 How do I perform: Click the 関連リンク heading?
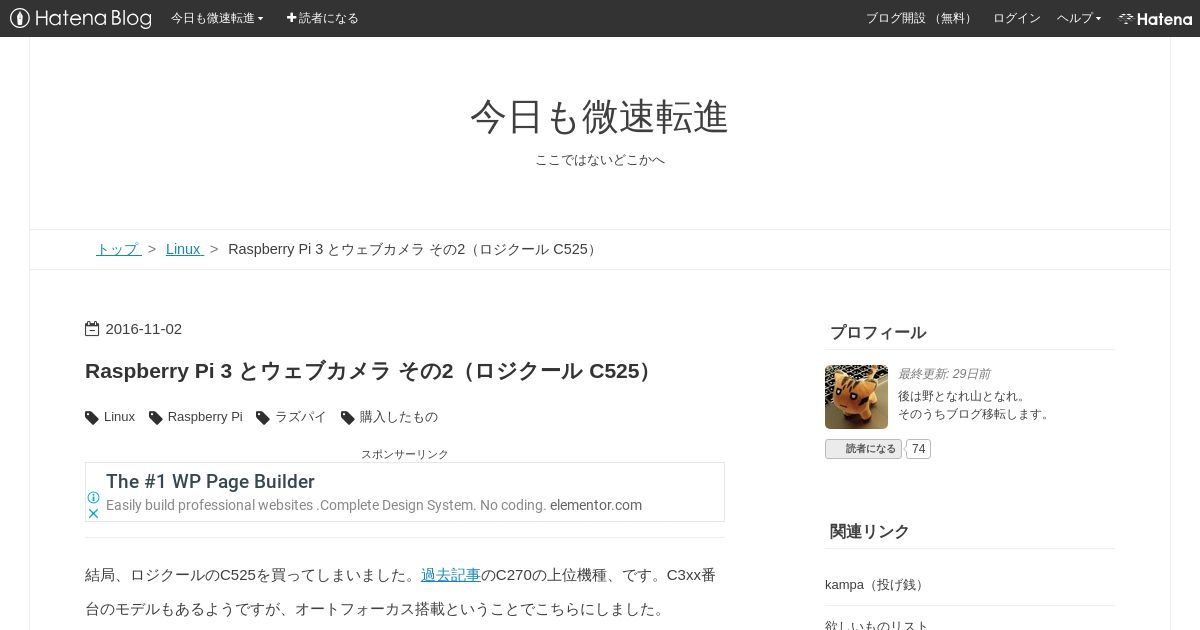click(x=870, y=532)
